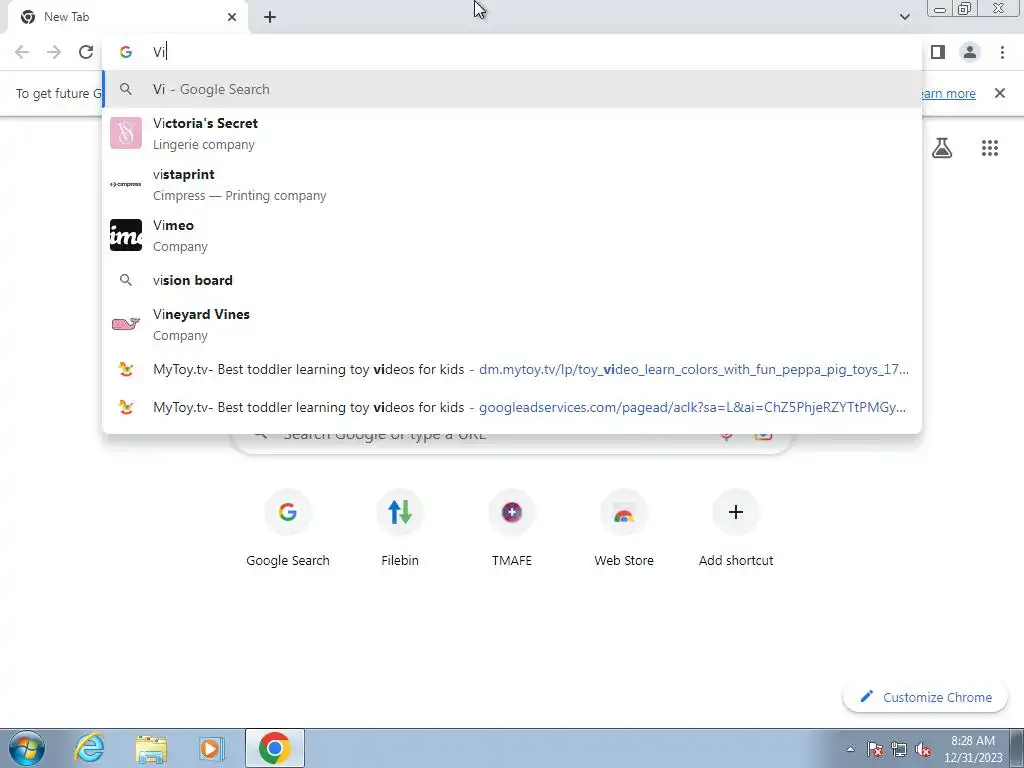Select the 'vision board' suggestion
The image size is (1024, 768).
[512, 280]
